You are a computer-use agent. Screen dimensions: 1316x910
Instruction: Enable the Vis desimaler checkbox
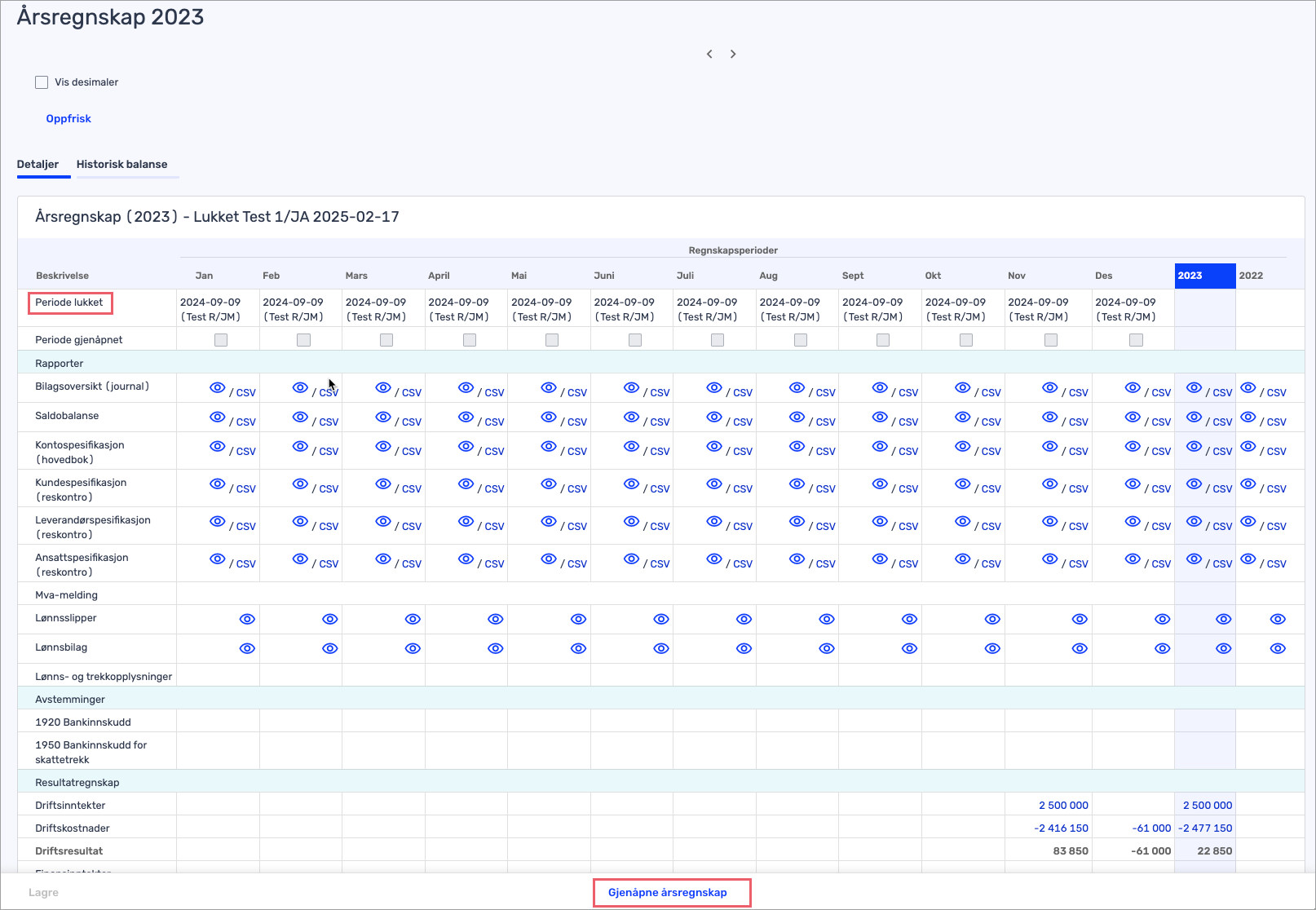[42, 82]
